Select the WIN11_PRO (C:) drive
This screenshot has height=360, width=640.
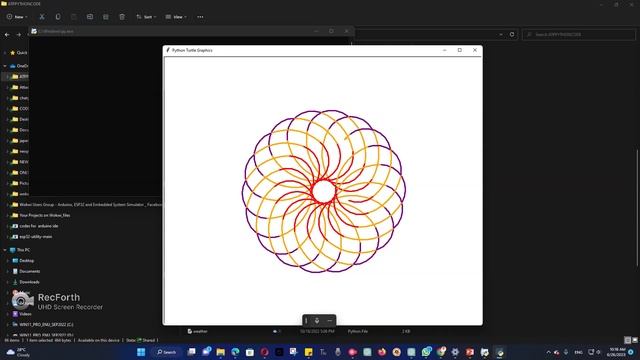click(43, 324)
